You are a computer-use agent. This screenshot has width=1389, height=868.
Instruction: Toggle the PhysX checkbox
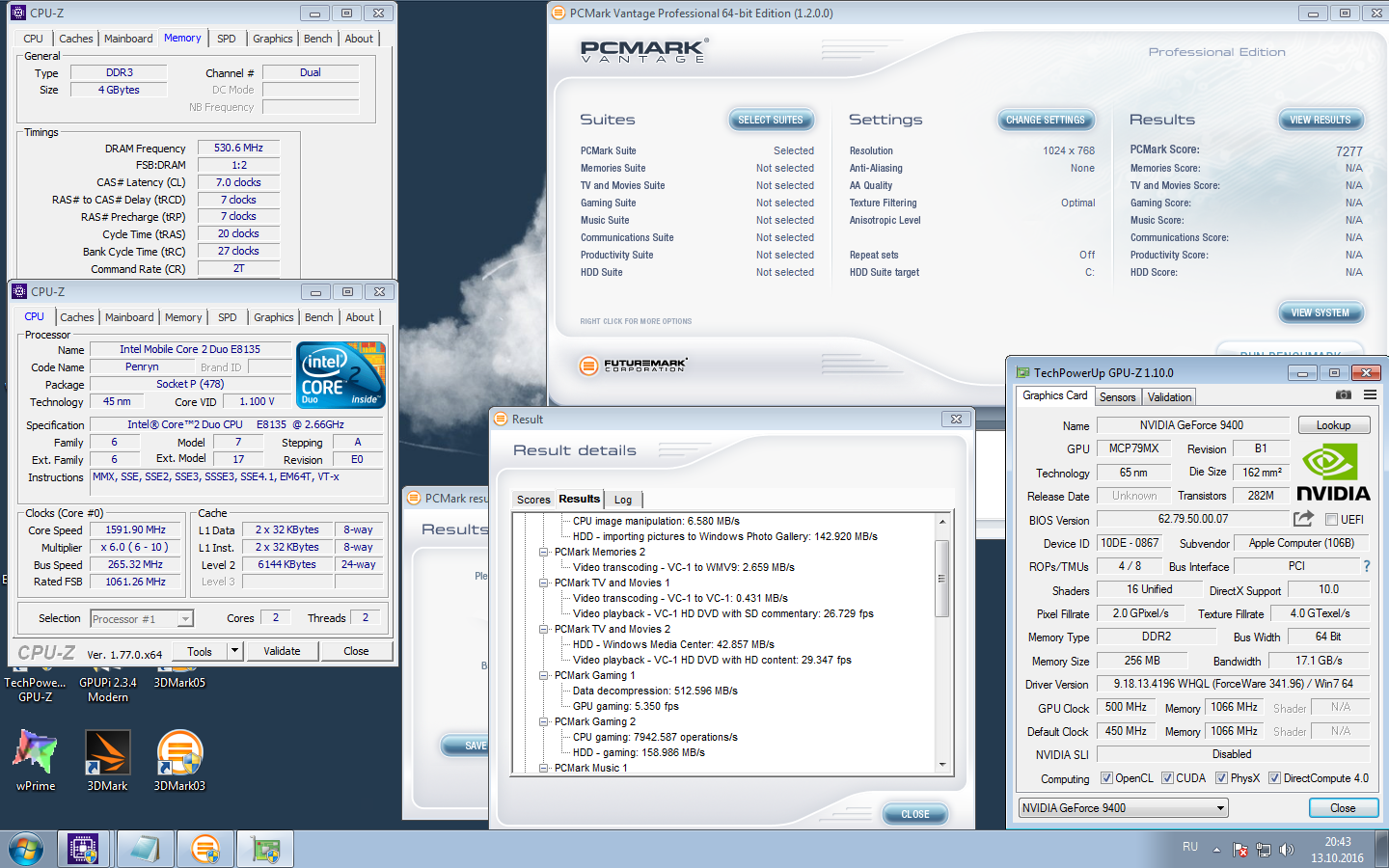(1222, 778)
